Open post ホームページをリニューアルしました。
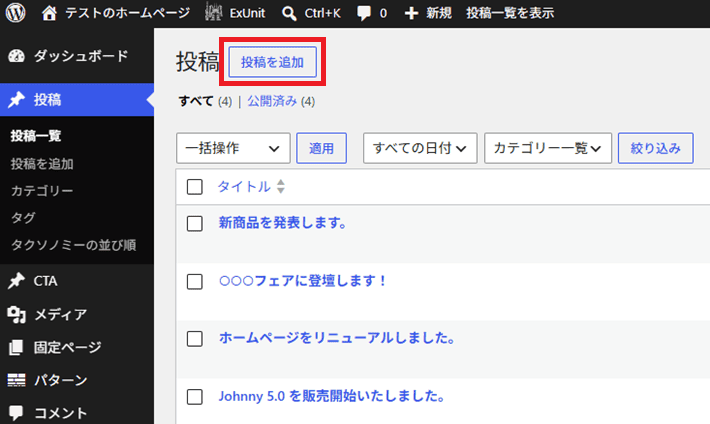This screenshot has width=710, height=424. pos(337,338)
